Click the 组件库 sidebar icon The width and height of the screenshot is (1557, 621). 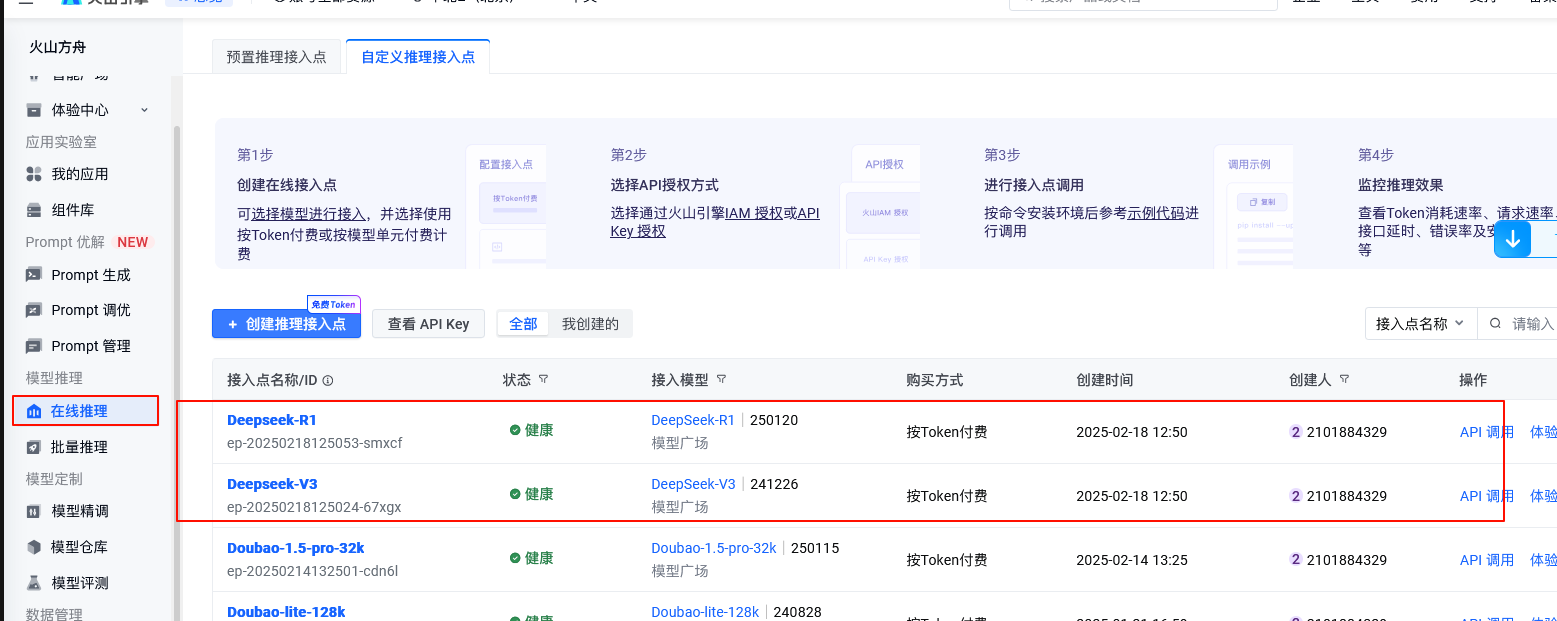(x=34, y=210)
